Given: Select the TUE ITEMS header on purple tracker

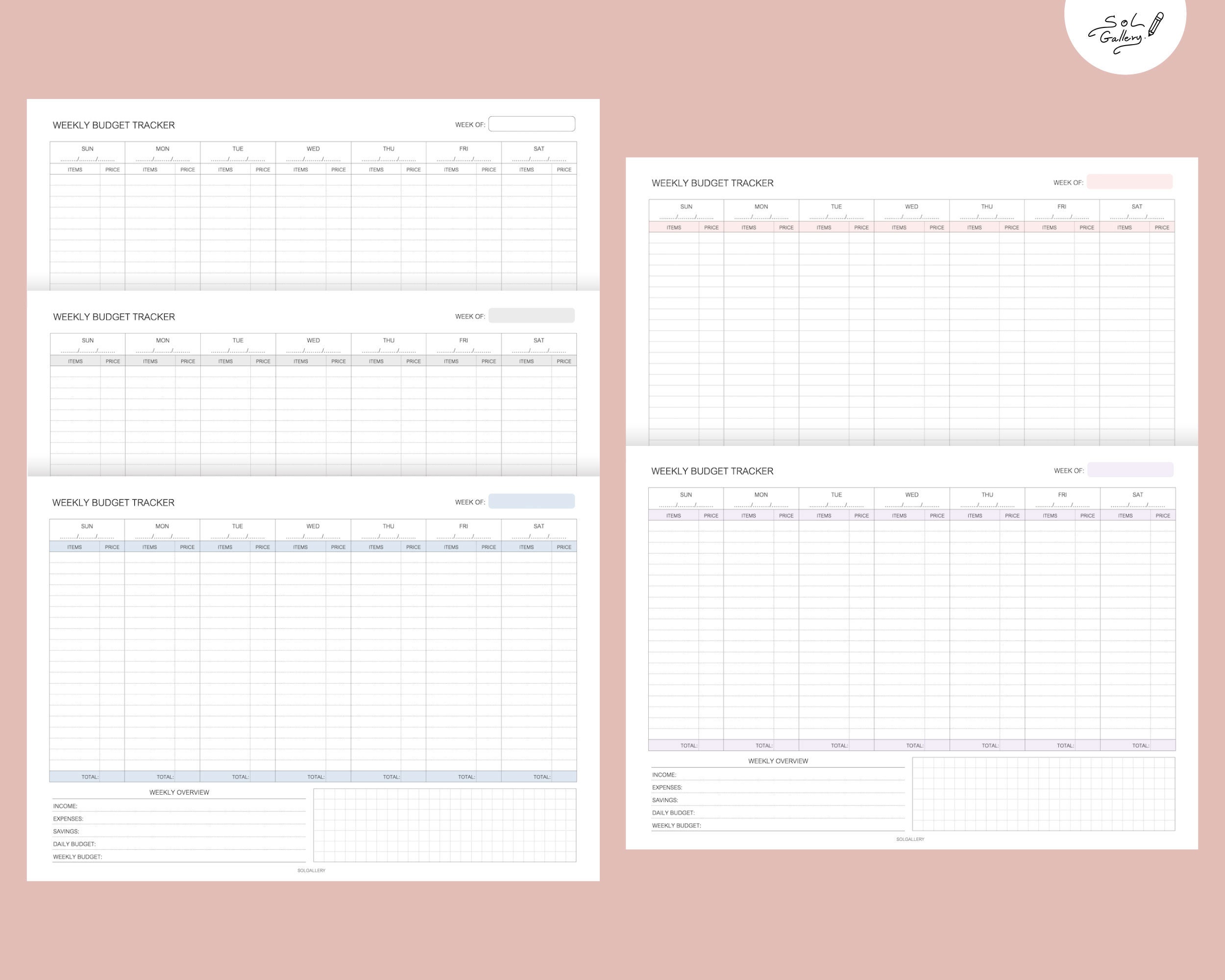Looking at the screenshot, I should point(823,515).
